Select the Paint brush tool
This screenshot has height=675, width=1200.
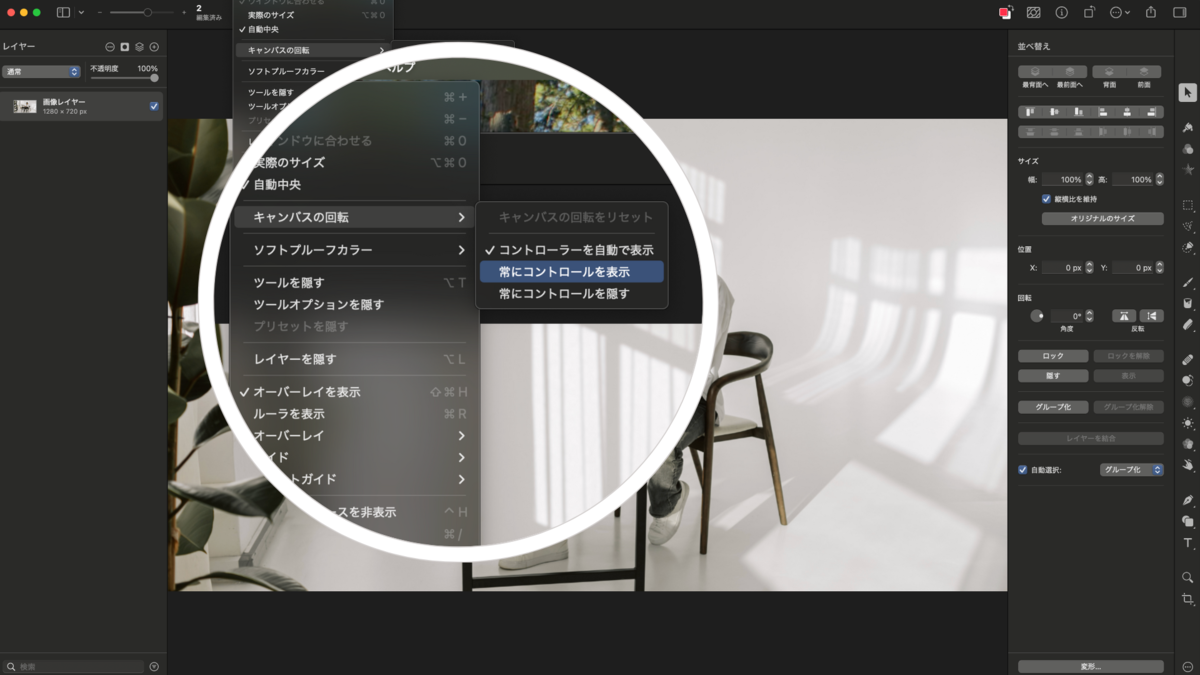[x=1187, y=283]
